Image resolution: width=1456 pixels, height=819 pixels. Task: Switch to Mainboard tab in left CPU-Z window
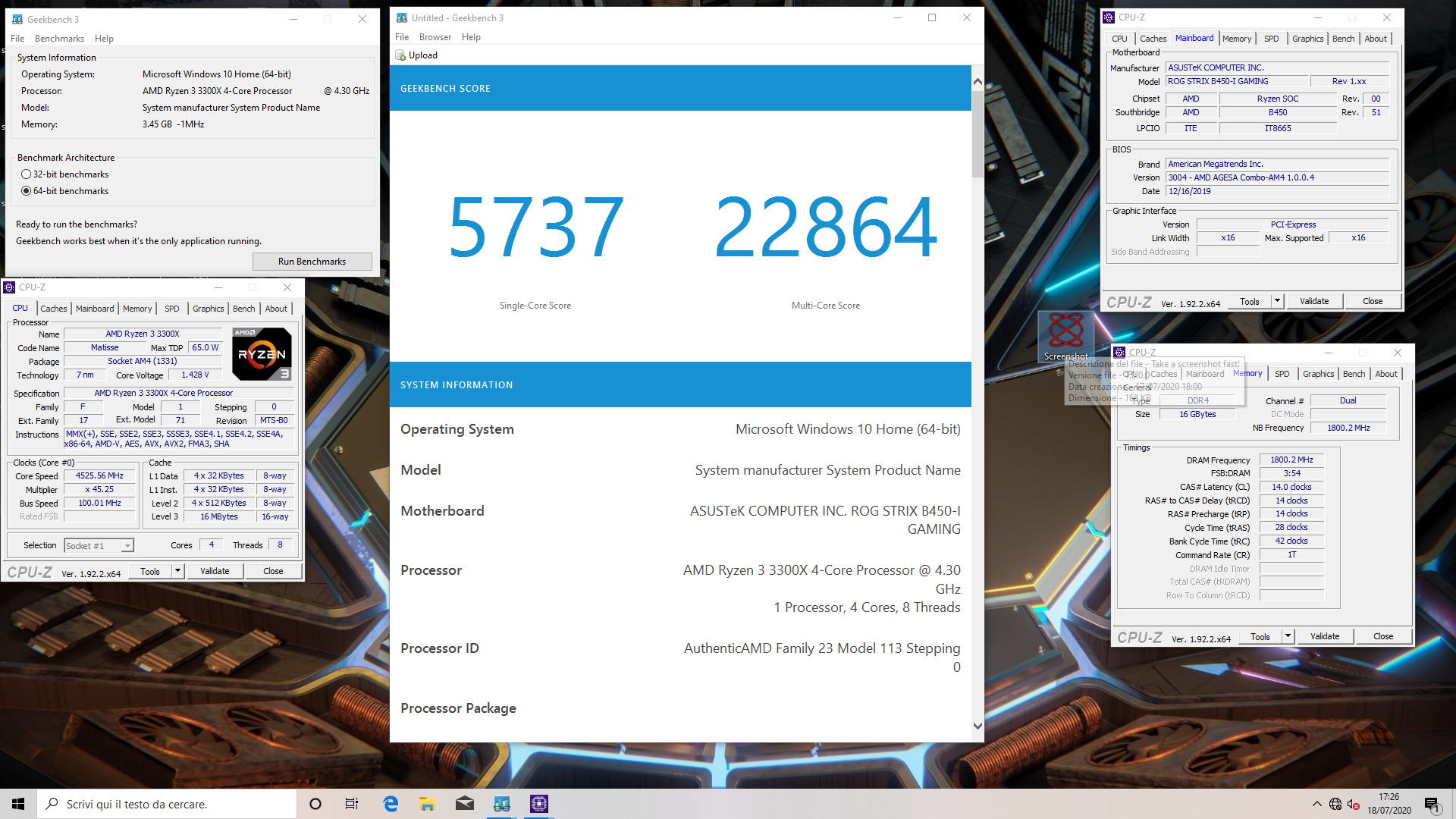95,309
